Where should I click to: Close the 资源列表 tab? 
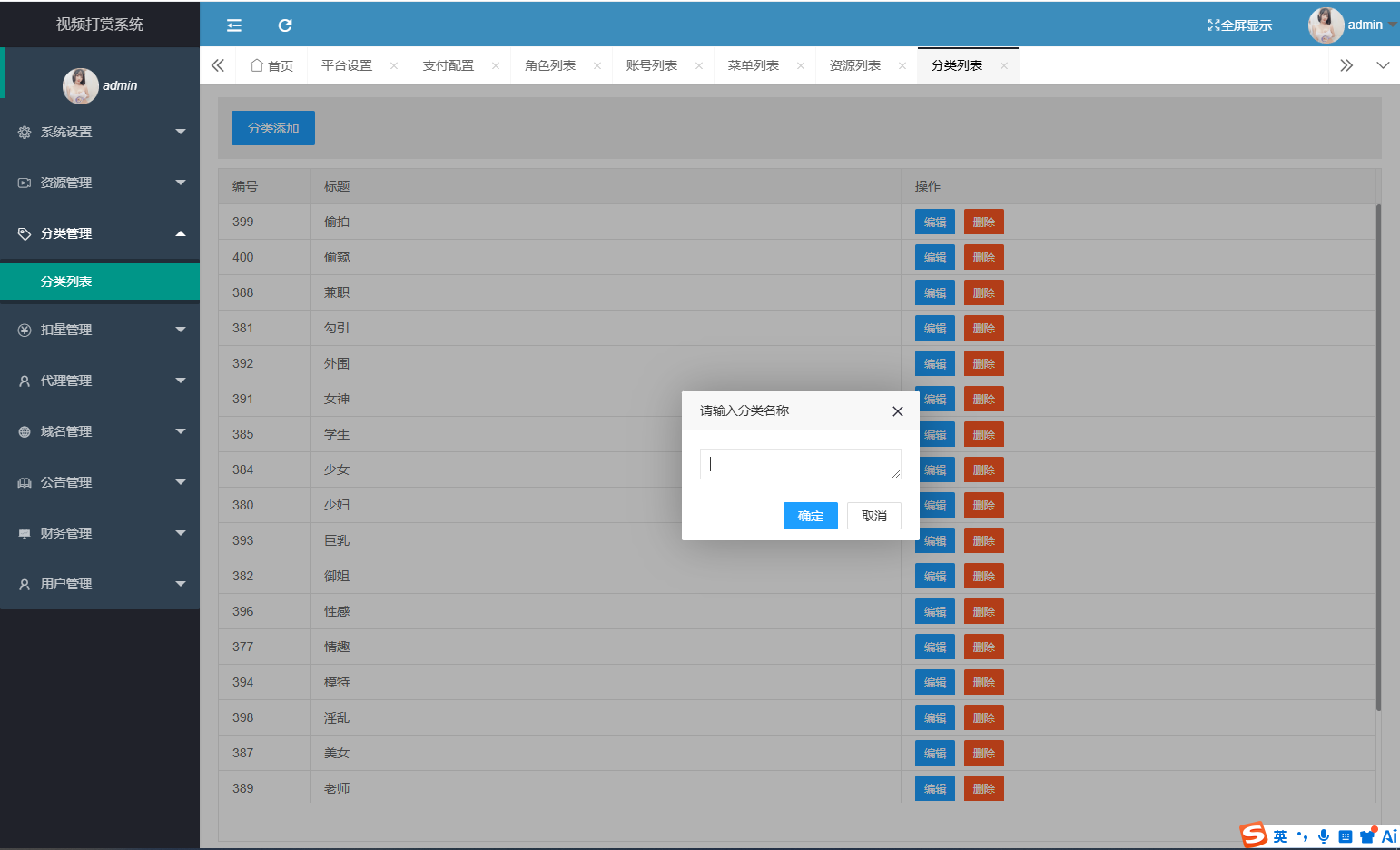tap(902, 65)
